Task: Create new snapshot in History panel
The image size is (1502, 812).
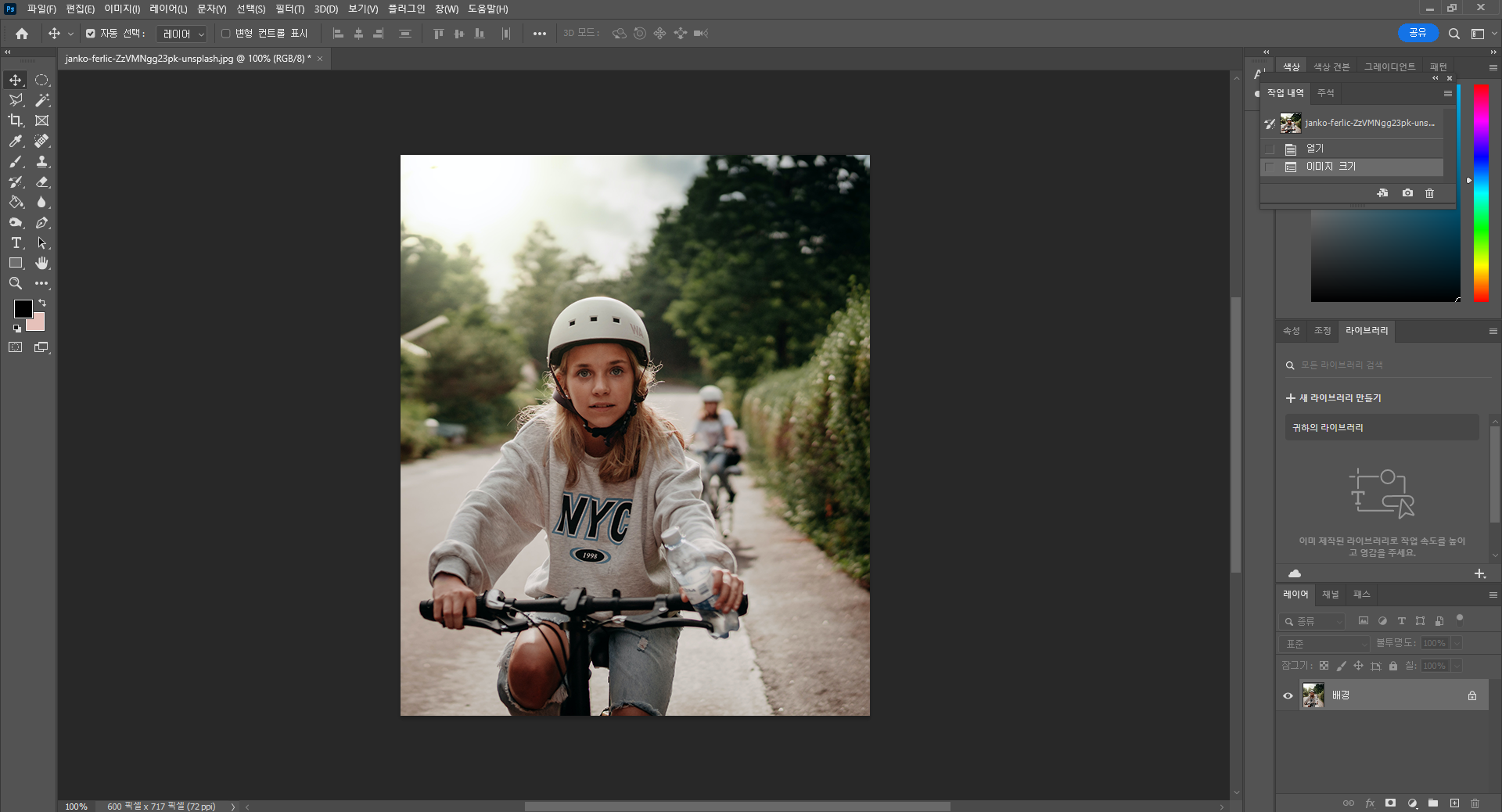Action: (x=1407, y=192)
